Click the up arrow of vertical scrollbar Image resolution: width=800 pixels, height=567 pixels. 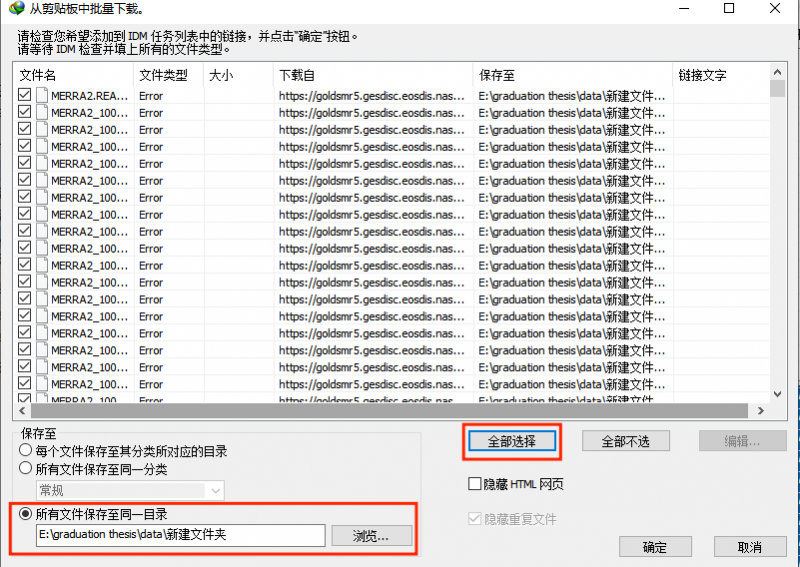777,73
